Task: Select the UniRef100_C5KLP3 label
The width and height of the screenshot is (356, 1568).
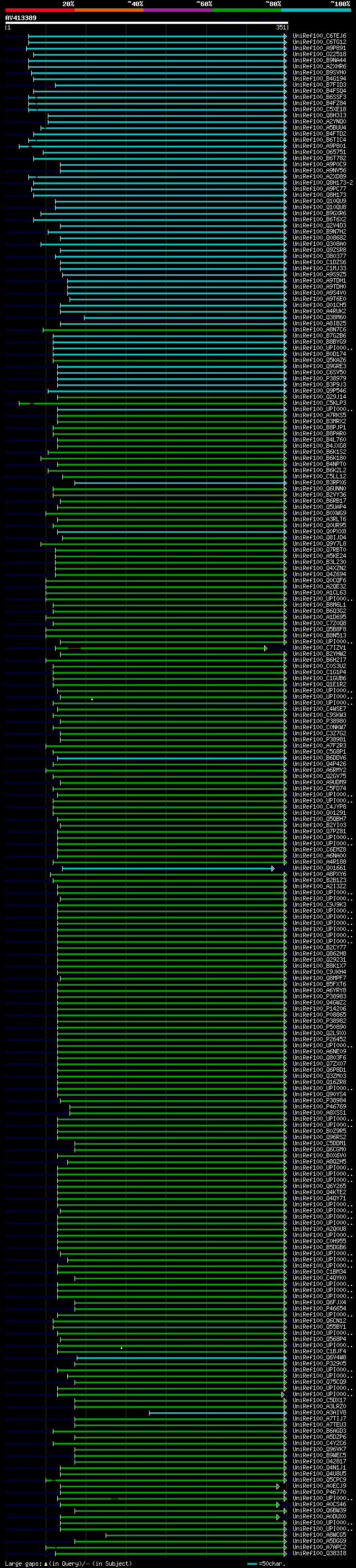Action: (x=319, y=403)
